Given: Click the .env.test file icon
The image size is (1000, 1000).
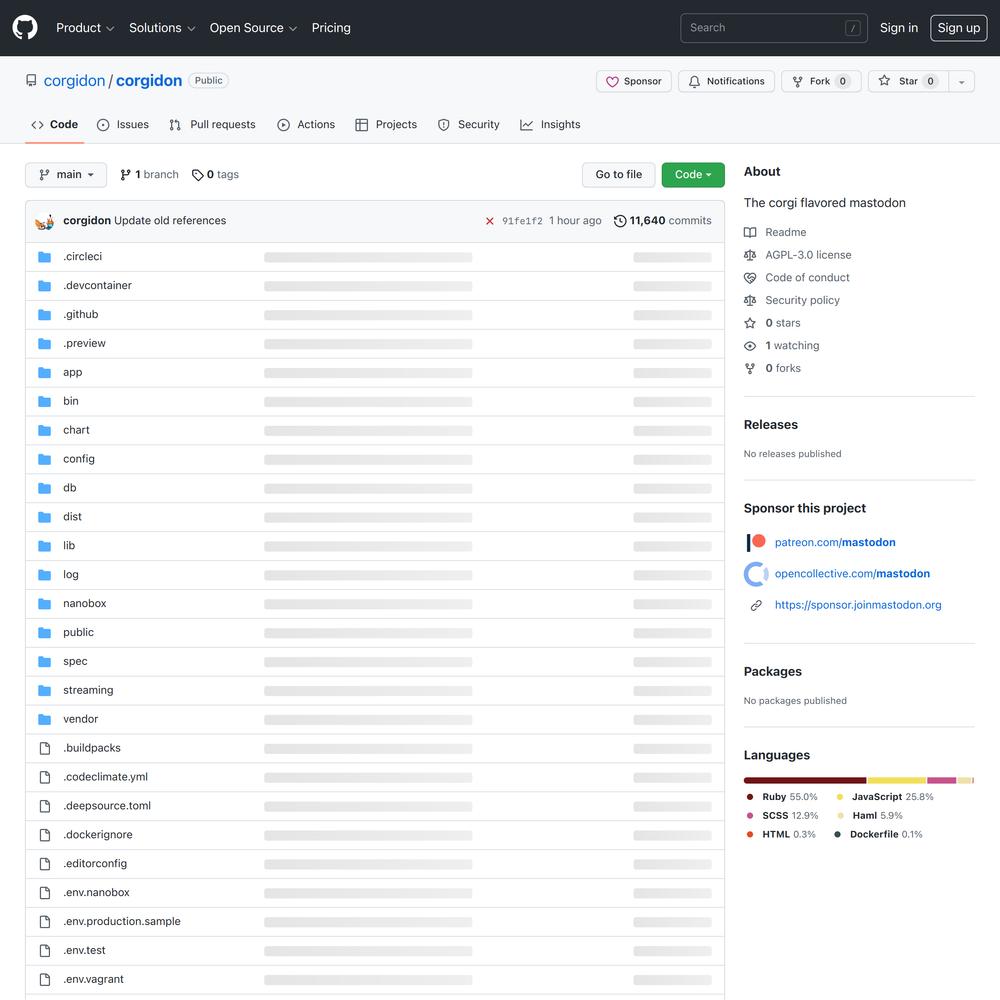Looking at the screenshot, I should coord(45,951).
